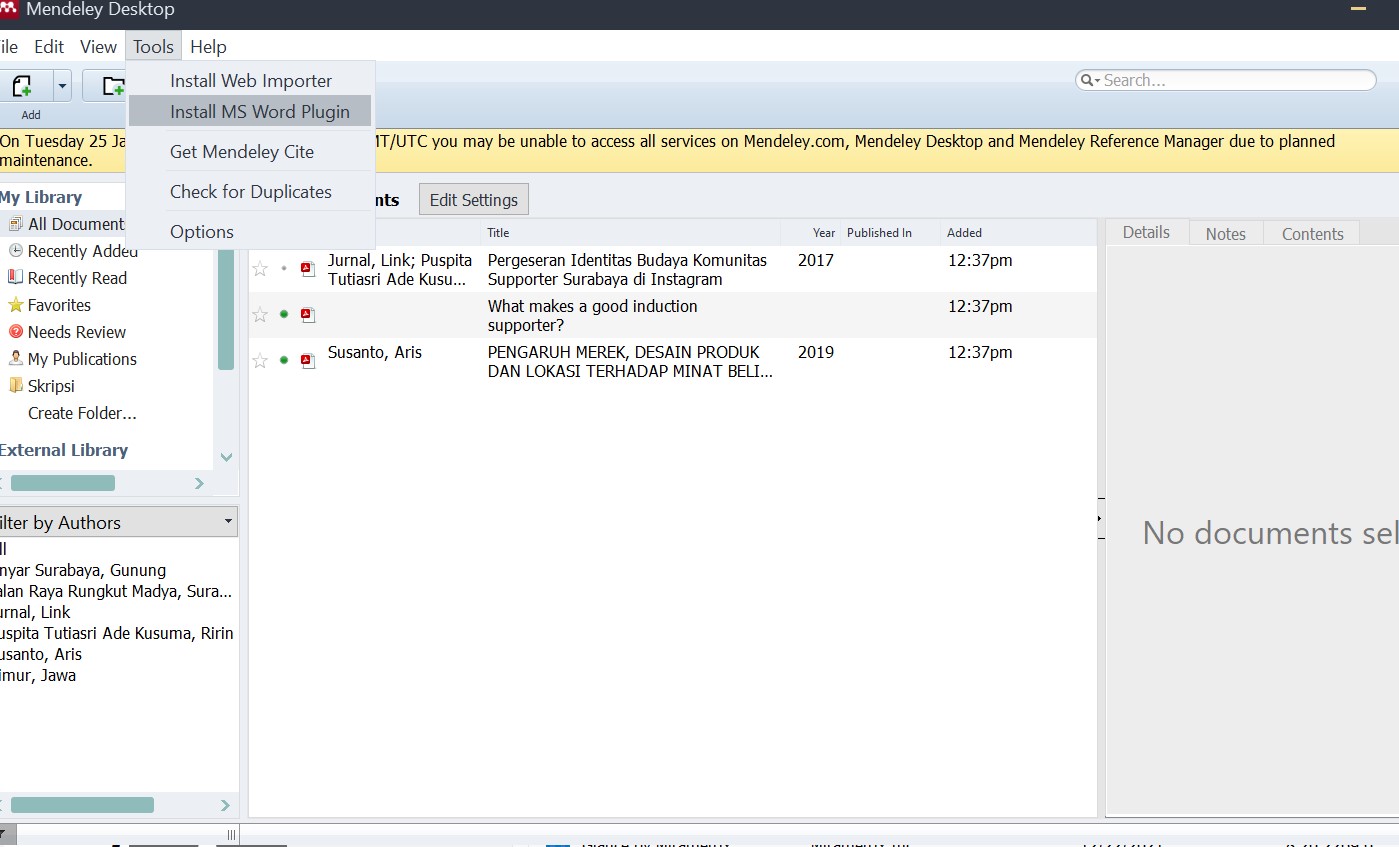Toggle read status dot for induction supporter
Viewport: 1399px width, 847px height.
pos(284,315)
